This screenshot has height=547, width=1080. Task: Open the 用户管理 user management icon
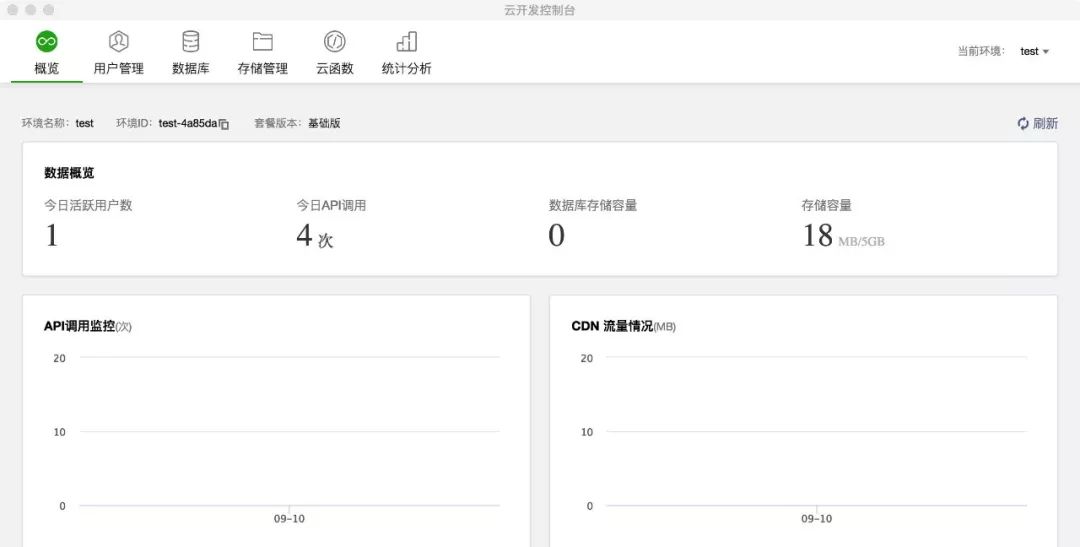118,41
